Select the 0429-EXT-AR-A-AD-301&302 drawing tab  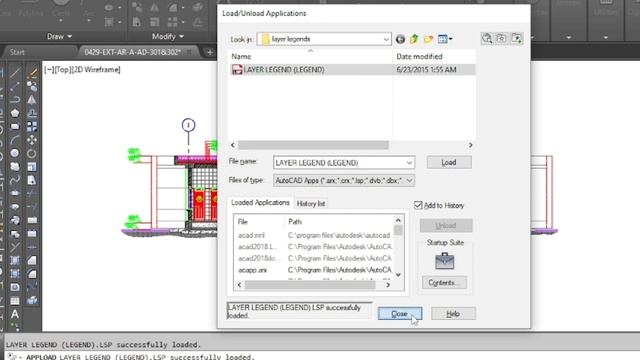tap(133, 52)
